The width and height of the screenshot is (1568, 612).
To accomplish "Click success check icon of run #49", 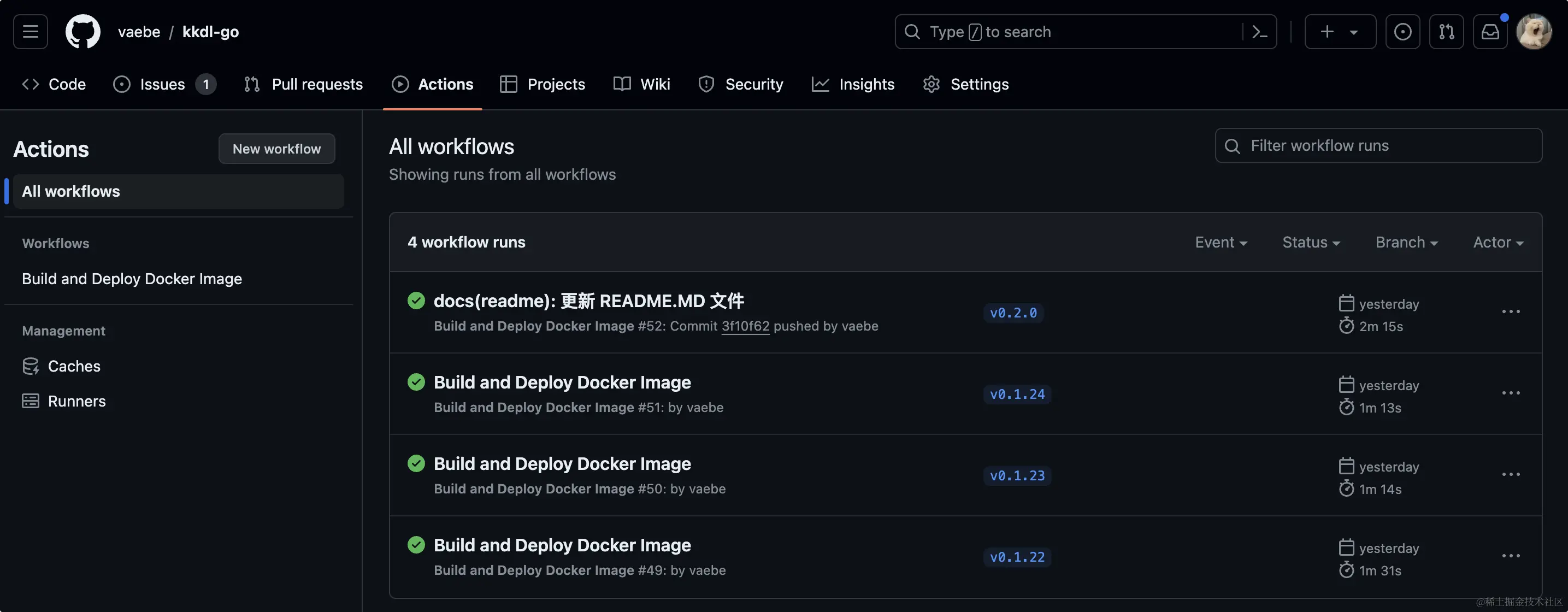I will tap(416, 545).
